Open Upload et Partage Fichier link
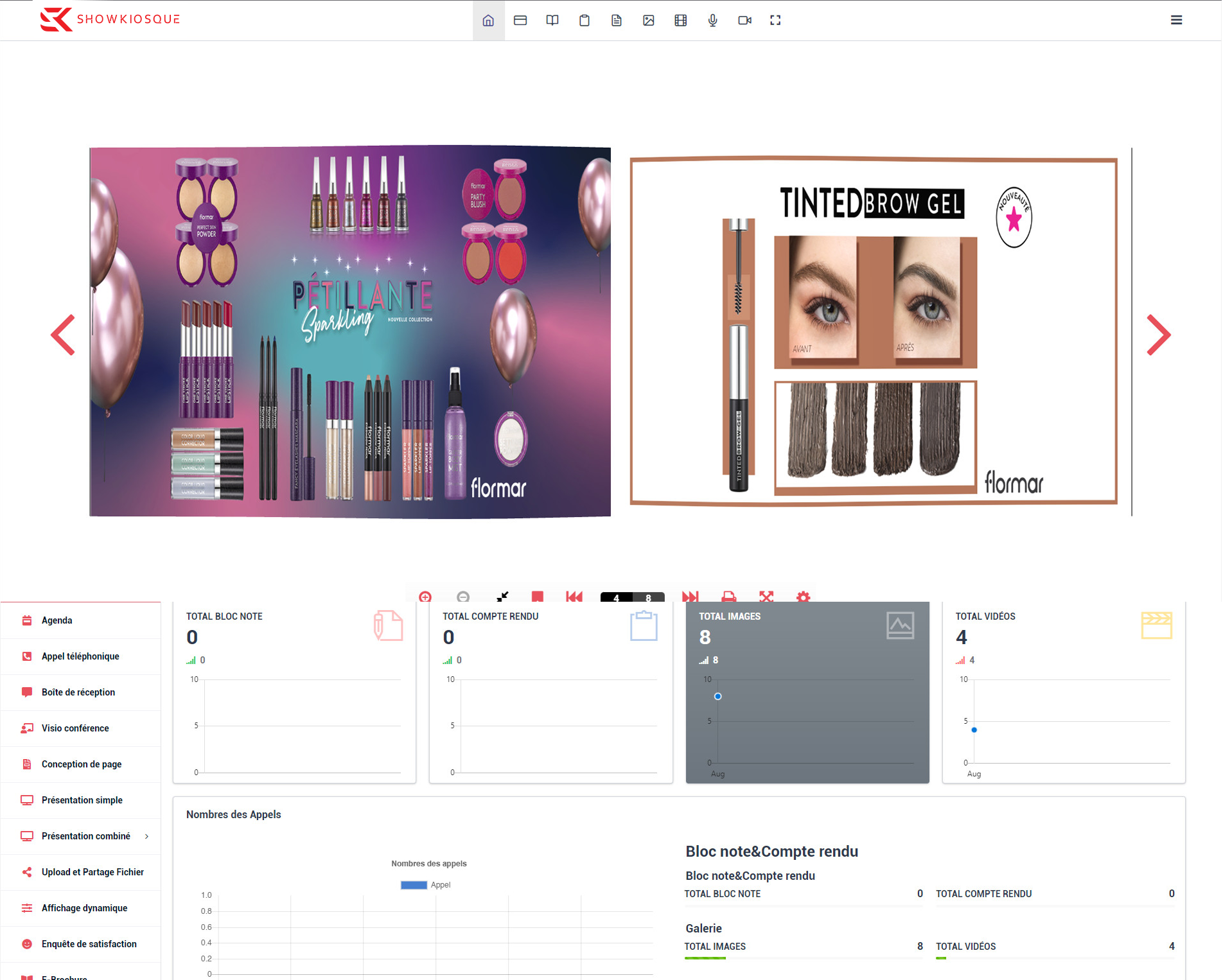The width and height of the screenshot is (1223, 980). [x=92, y=872]
